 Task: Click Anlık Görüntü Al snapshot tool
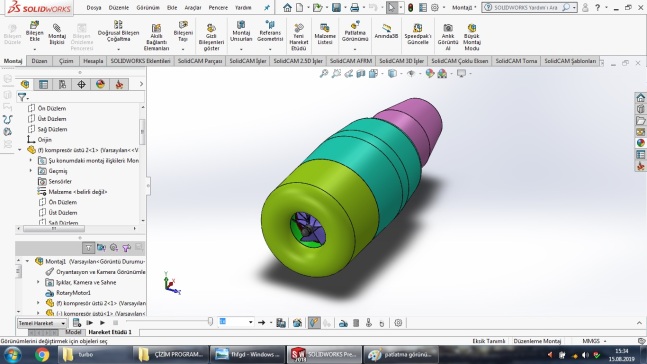click(448, 37)
